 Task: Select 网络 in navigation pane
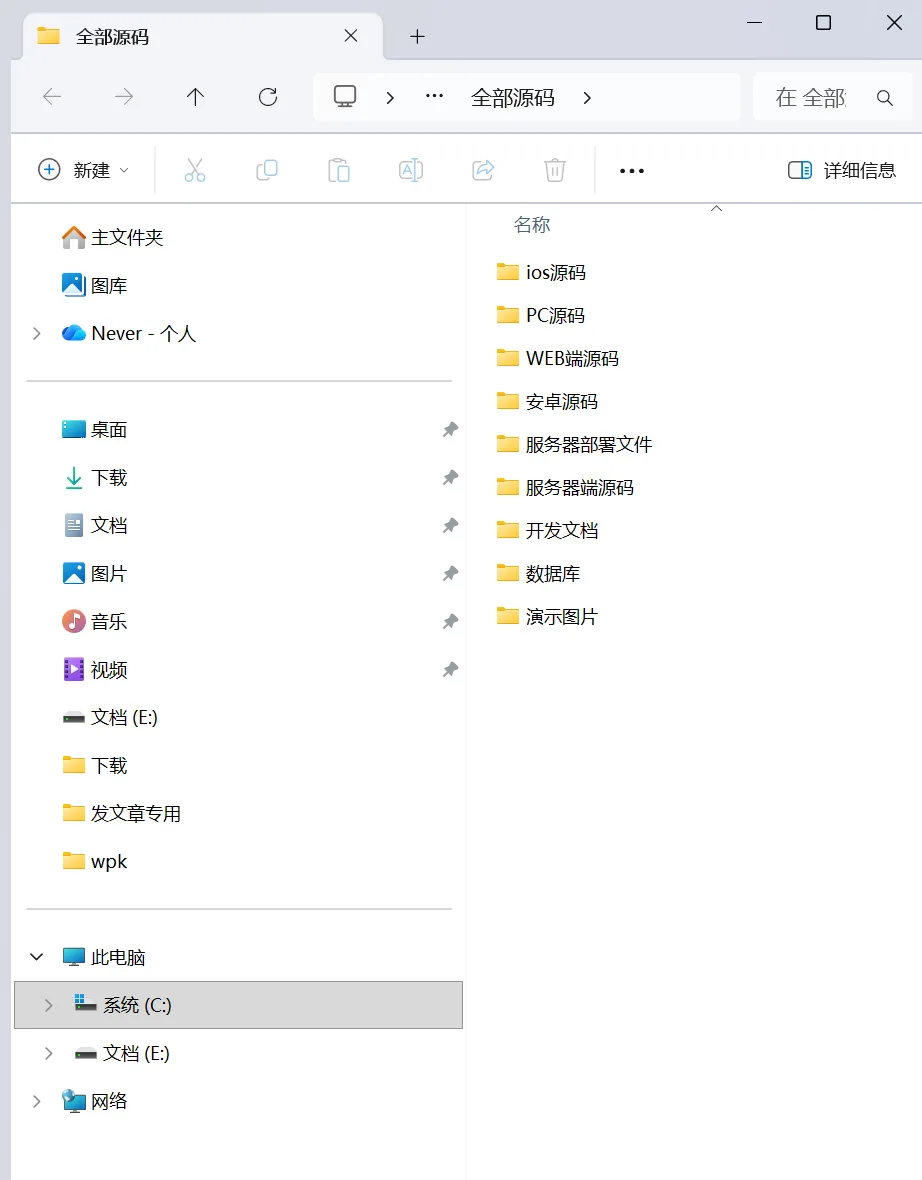[x=94, y=1102]
